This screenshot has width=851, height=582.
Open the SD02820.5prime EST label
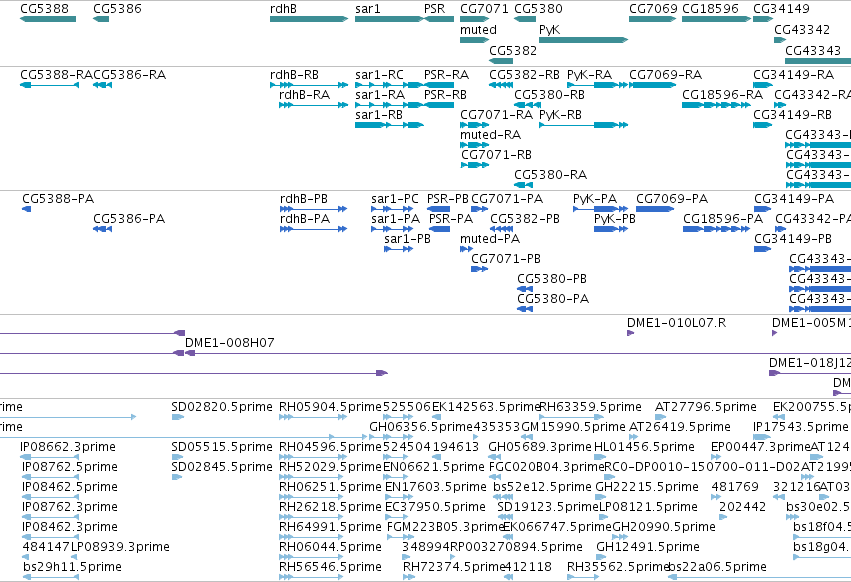pos(222,407)
